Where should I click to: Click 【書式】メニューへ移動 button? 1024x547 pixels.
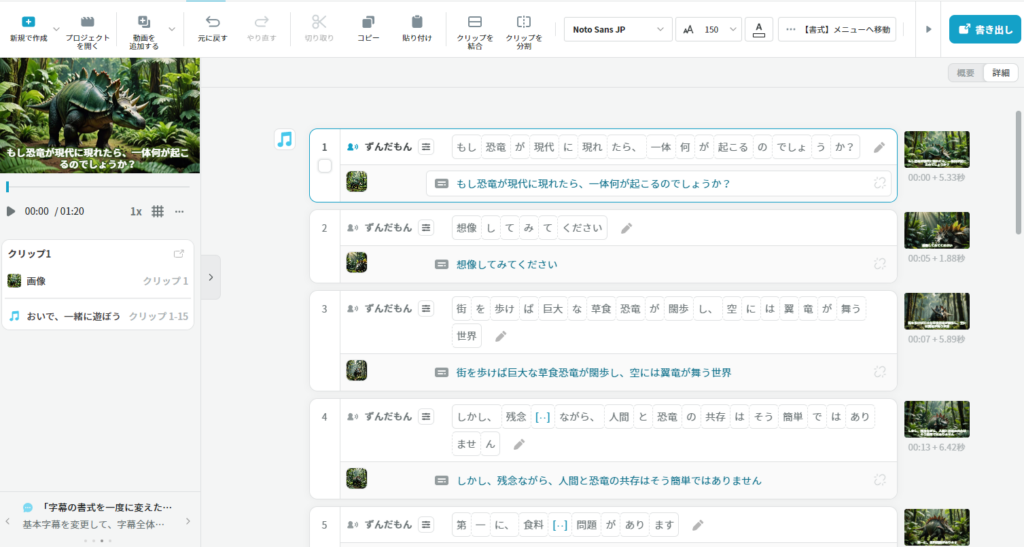click(x=837, y=29)
